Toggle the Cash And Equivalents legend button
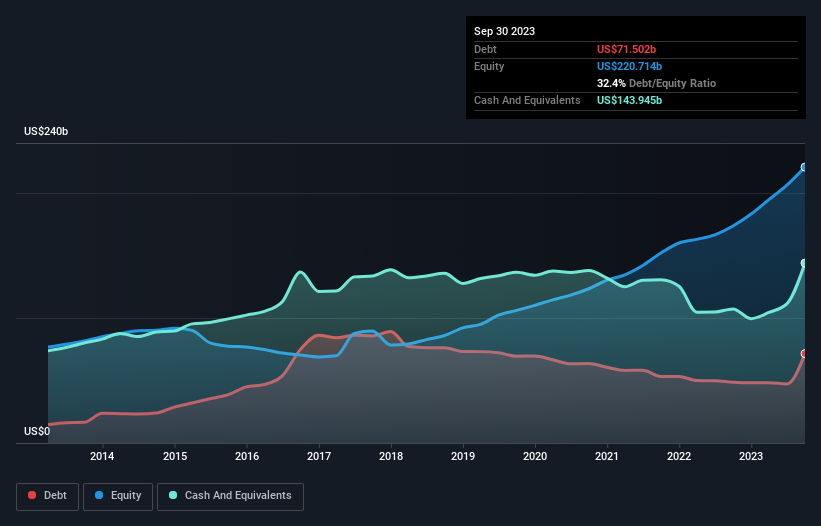Viewport: 821px width, 526px height. (x=230, y=496)
